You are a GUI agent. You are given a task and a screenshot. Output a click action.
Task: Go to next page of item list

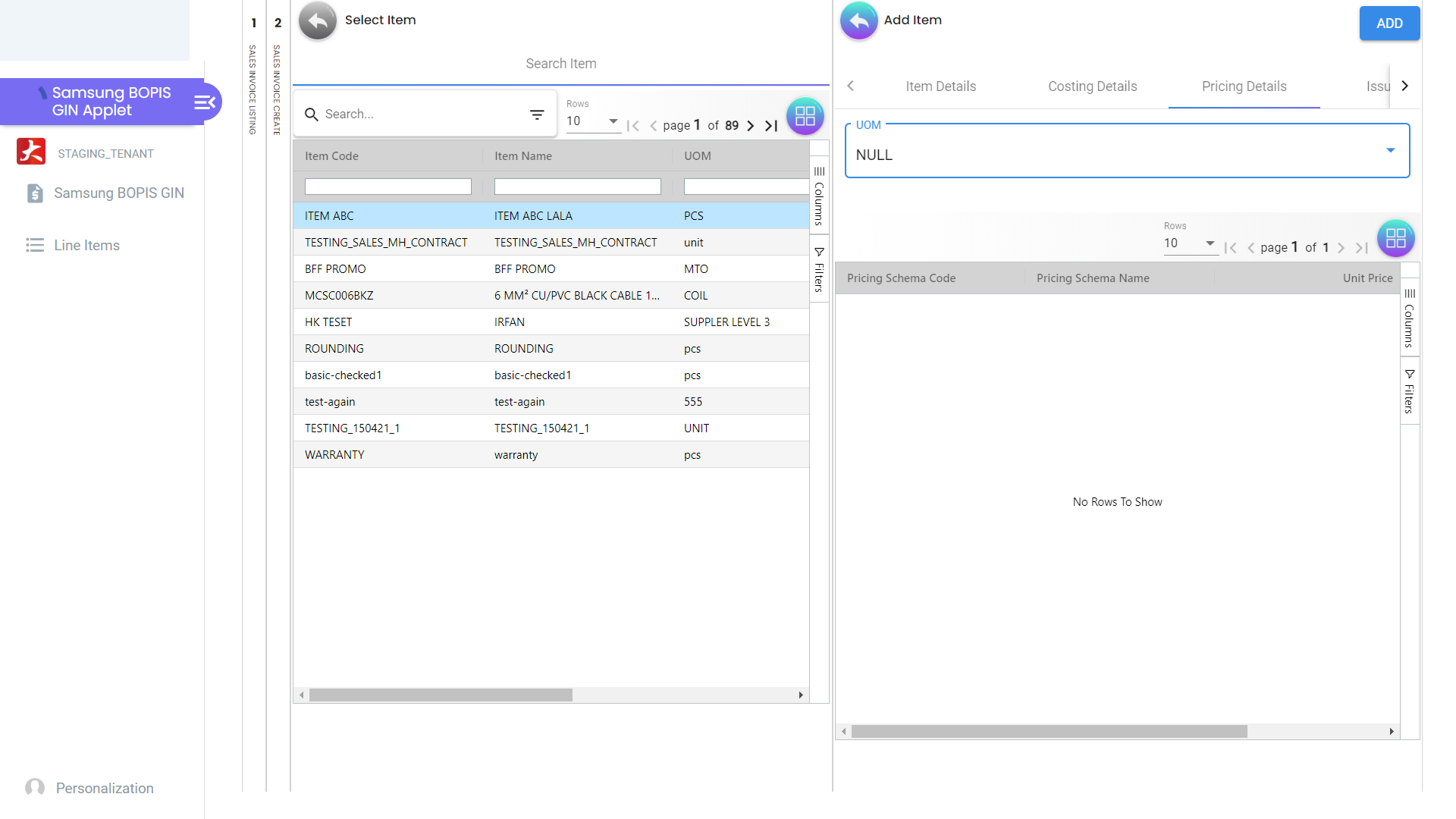tap(750, 126)
